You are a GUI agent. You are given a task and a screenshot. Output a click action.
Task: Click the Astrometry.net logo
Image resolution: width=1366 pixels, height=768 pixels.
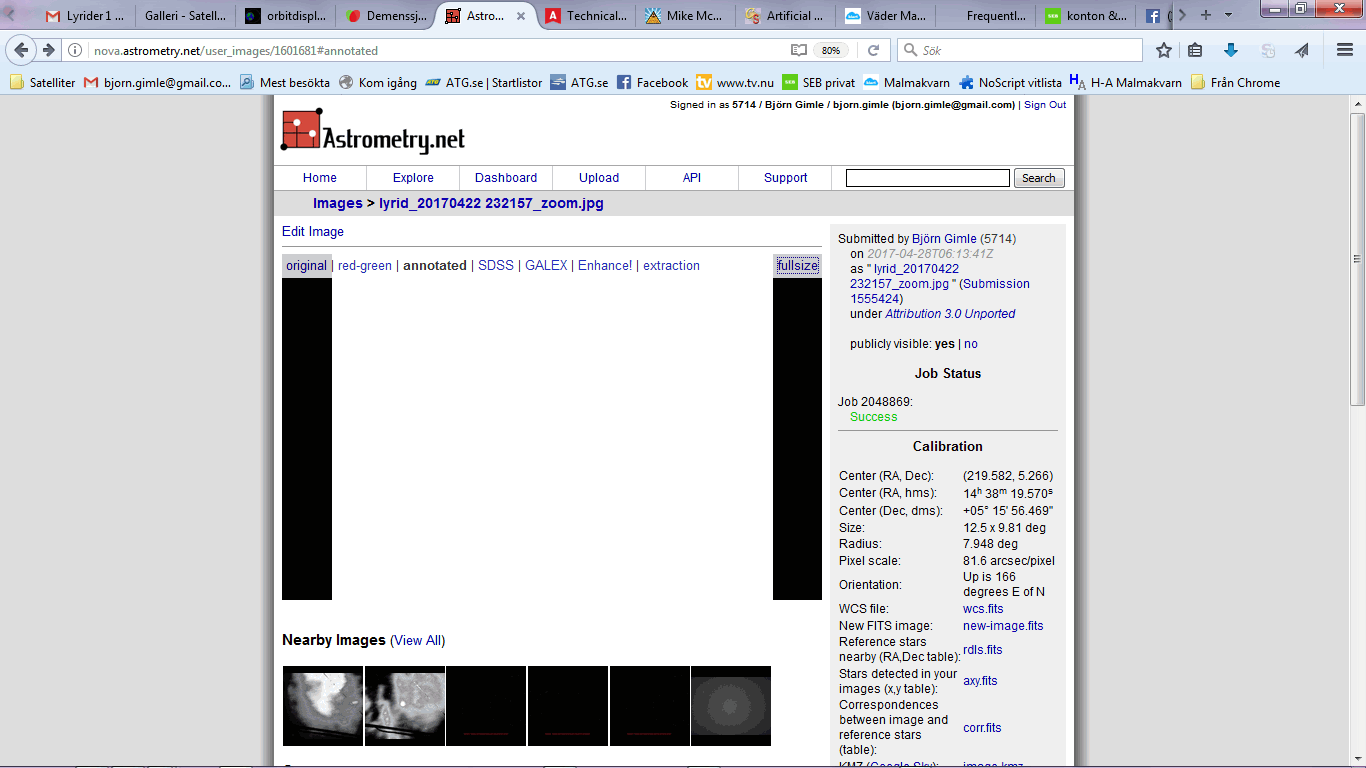373,133
